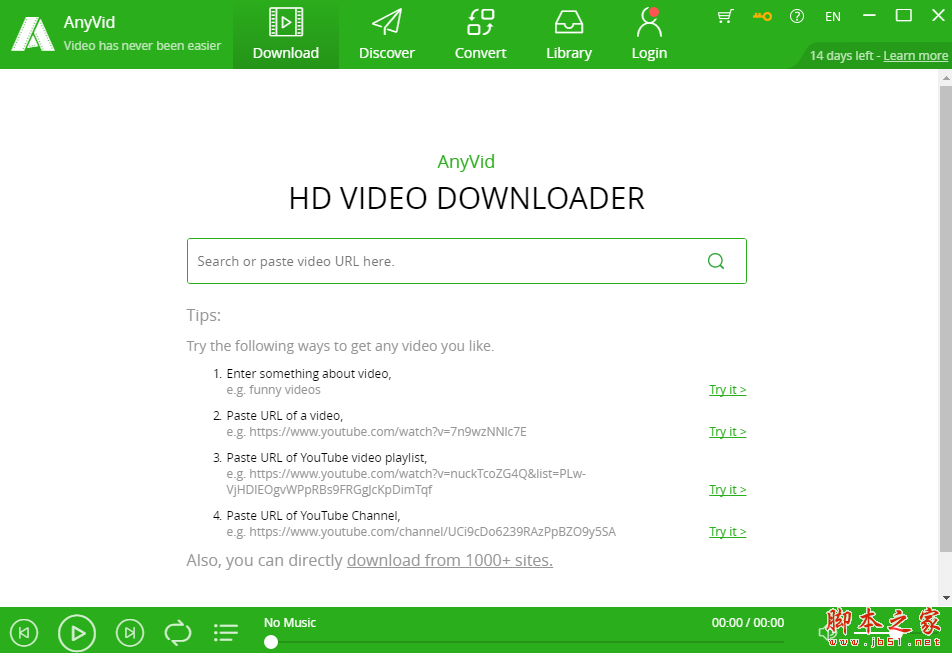Play the previous track
The height and width of the screenshot is (653, 952).
coord(24,632)
